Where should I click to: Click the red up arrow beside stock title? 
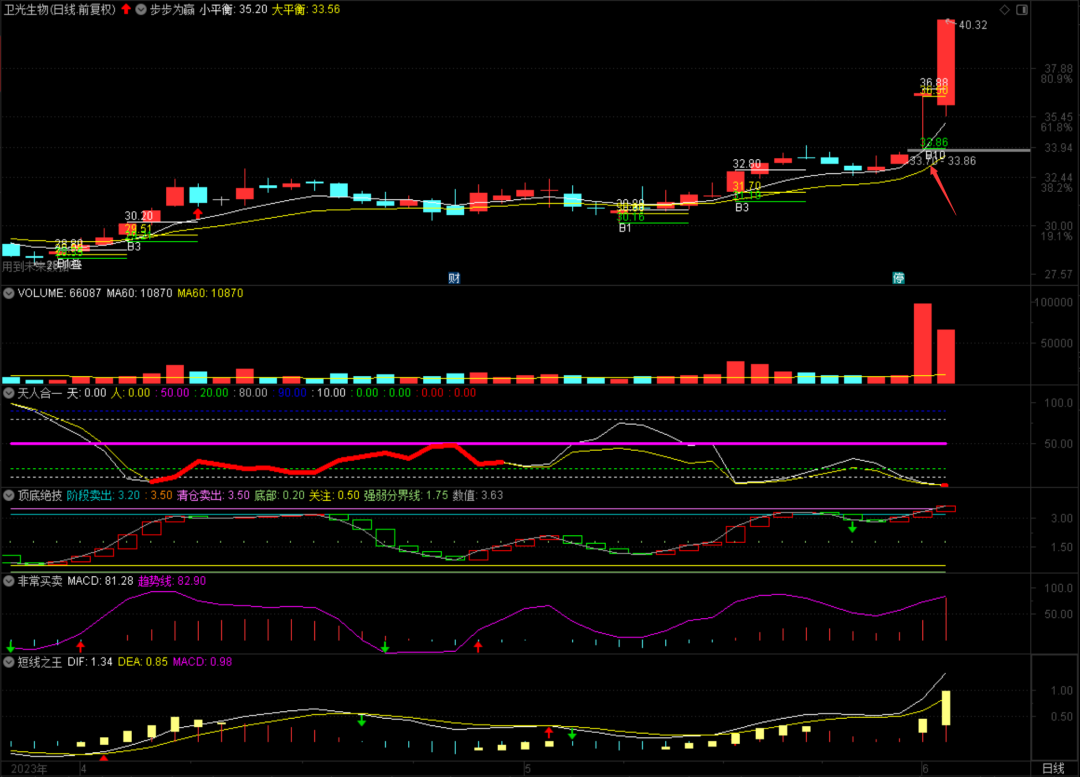click(125, 9)
